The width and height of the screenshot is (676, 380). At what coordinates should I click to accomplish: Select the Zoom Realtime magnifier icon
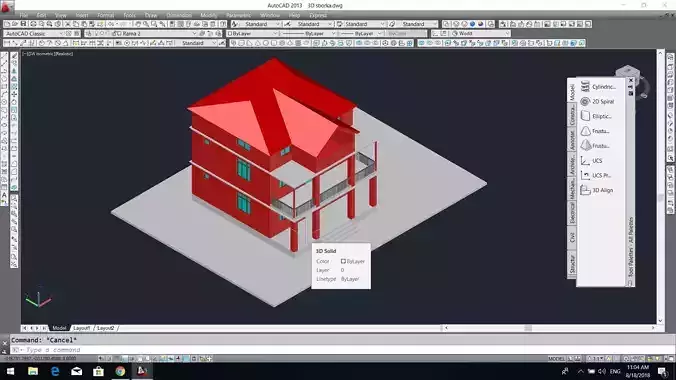click(x=146, y=24)
